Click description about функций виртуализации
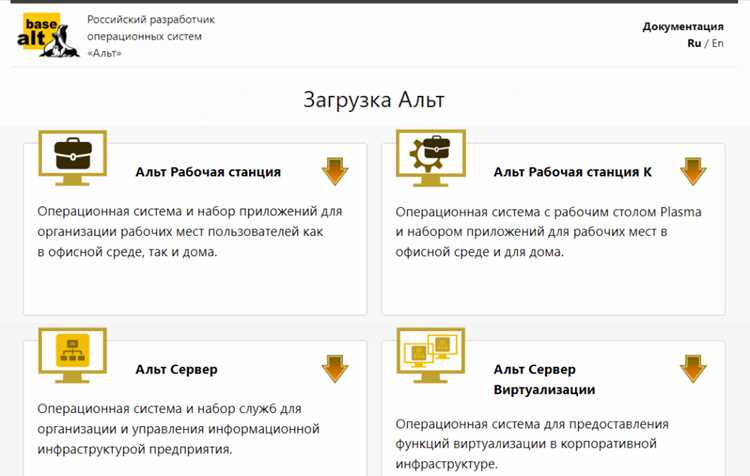Viewport: 750px width, 476px height. [532, 444]
